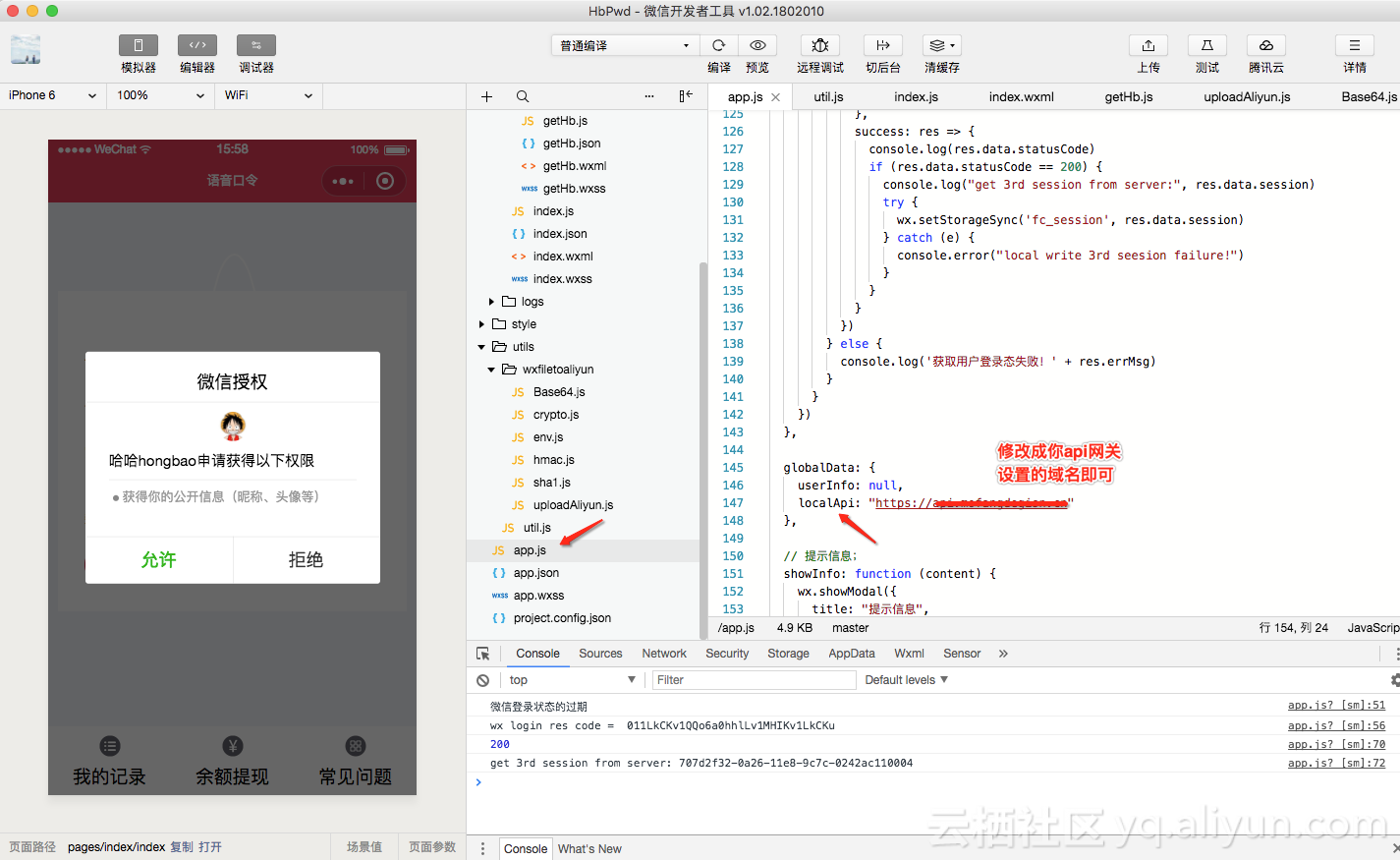Viewport: 1400px width, 860px height.
Task: Tap the green 允许 (Allow) button
Action: click(159, 560)
